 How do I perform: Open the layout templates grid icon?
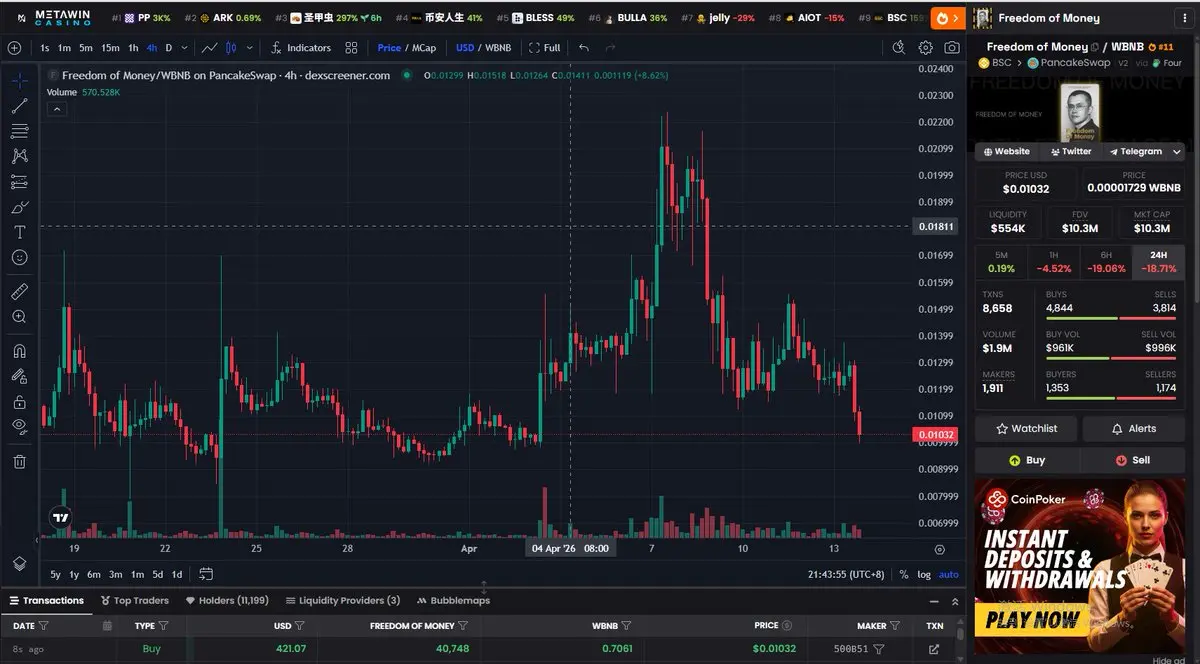click(x=351, y=48)
